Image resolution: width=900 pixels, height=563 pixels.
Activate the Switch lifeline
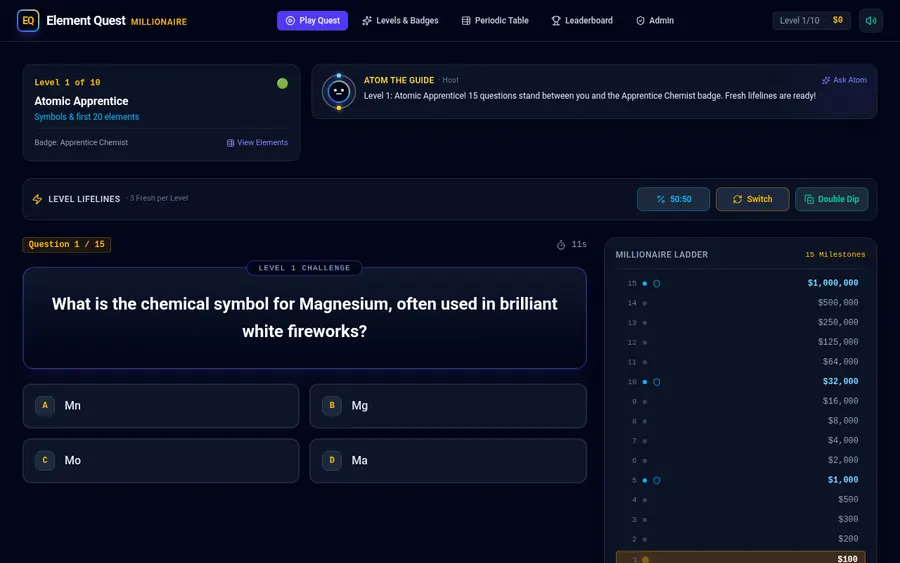752,199
